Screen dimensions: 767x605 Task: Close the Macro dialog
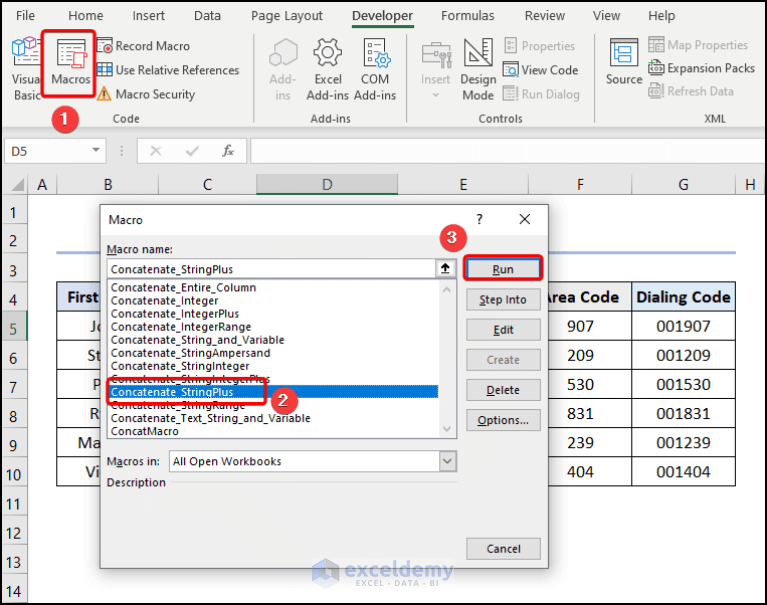[524, 219]
